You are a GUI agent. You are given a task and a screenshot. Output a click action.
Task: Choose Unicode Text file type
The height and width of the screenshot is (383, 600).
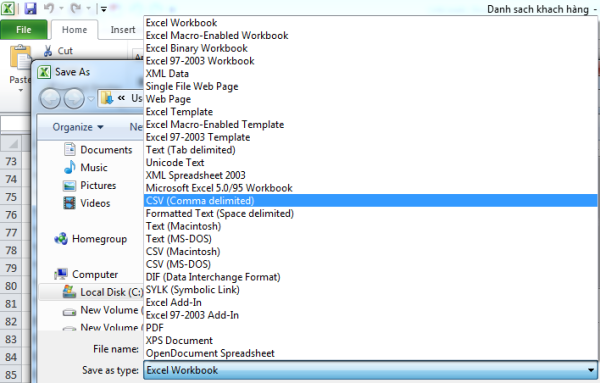(x=370, y=163)
